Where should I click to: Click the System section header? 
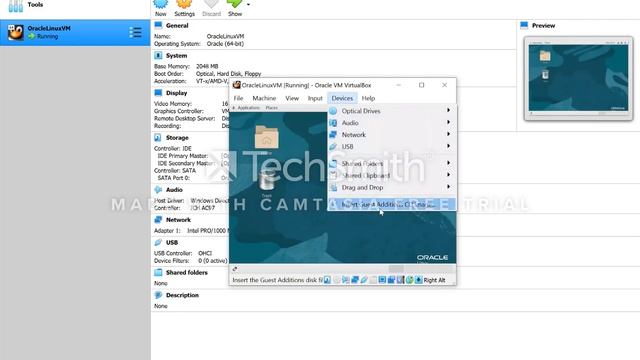click(x=176, y=56)
